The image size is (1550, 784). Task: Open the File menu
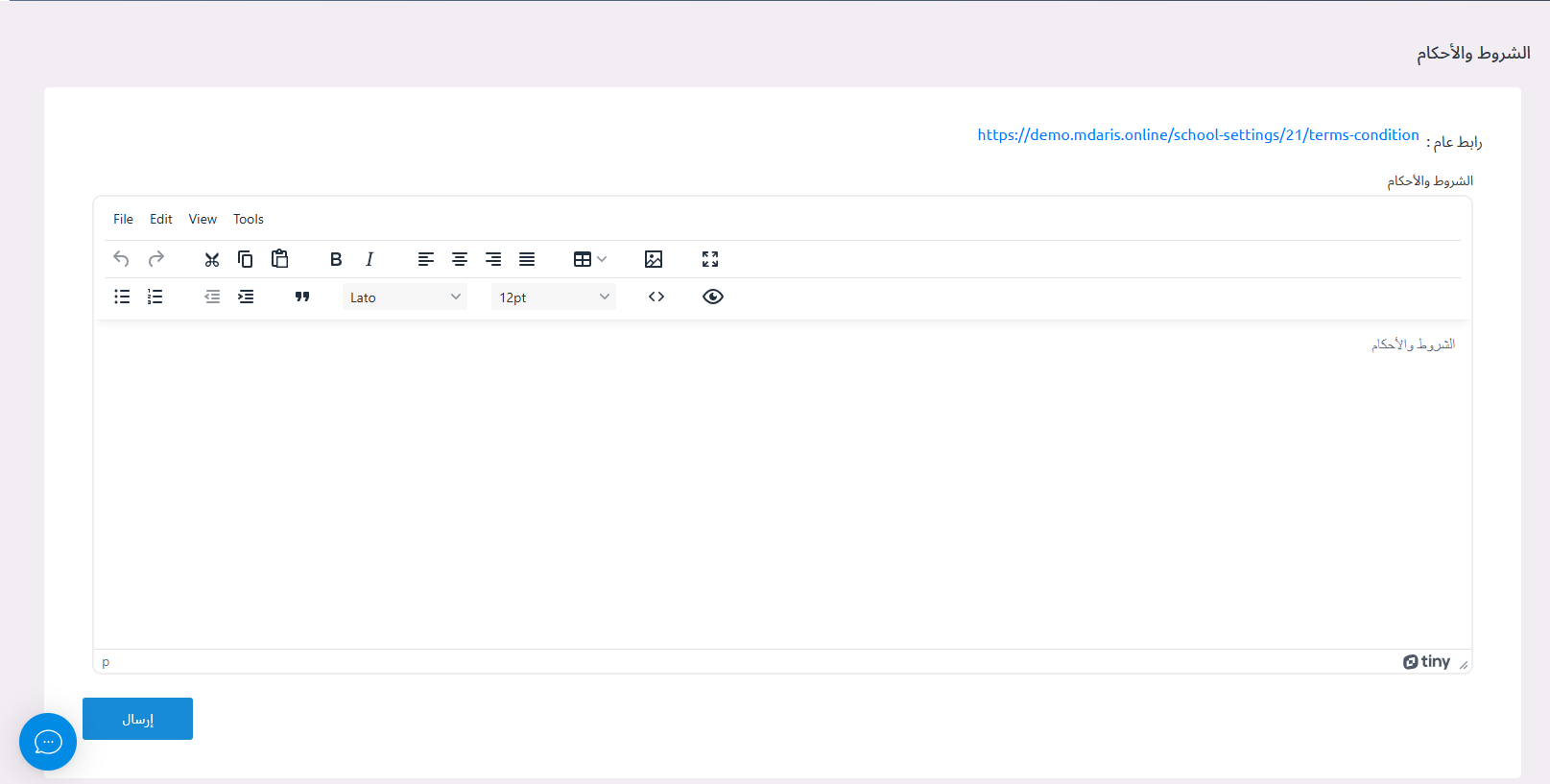123,219
